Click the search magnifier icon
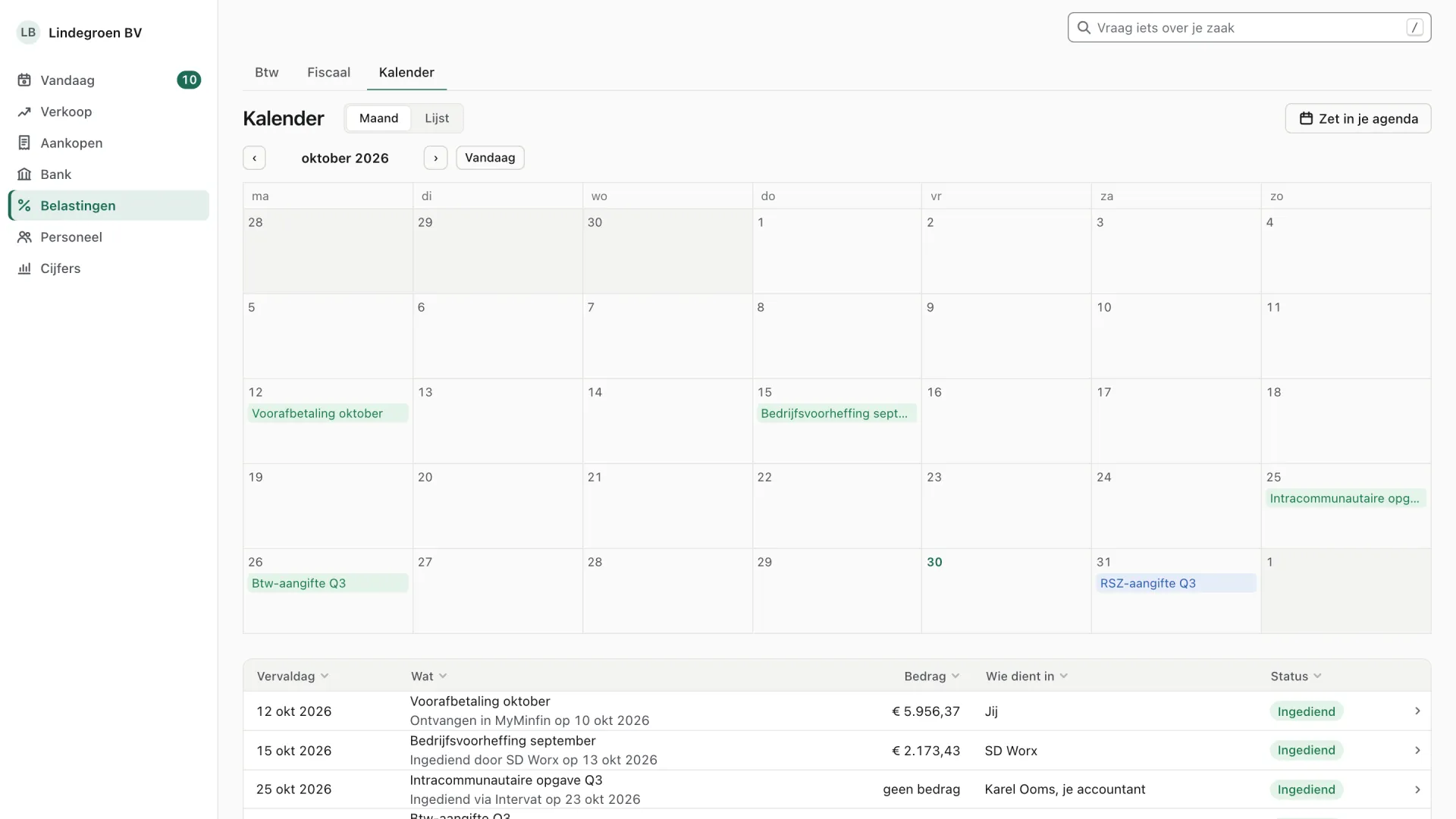 pos(1084,27)
